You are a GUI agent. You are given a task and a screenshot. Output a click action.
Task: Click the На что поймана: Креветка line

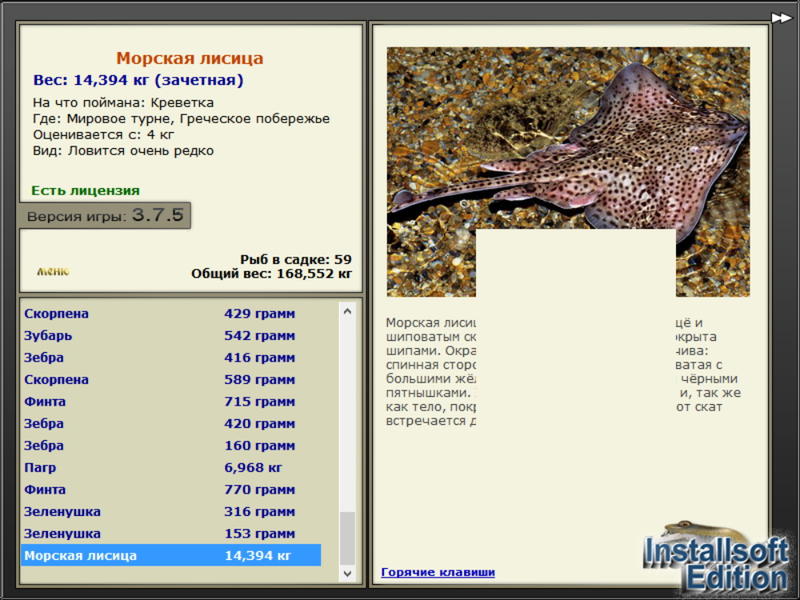click(123, 103)
